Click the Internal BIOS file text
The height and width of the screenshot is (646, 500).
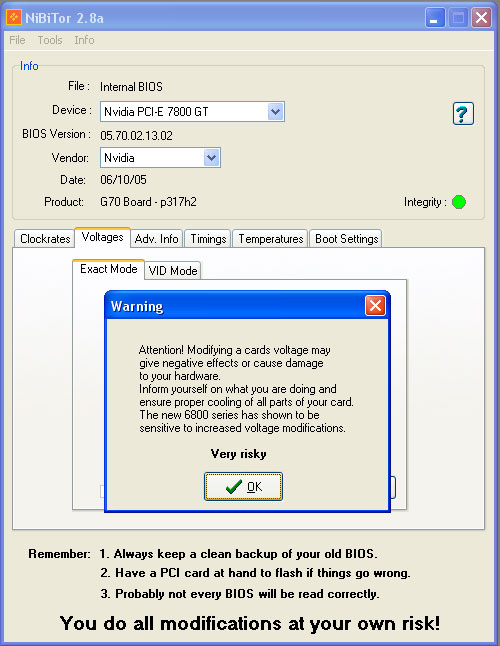tap(131, 87)
